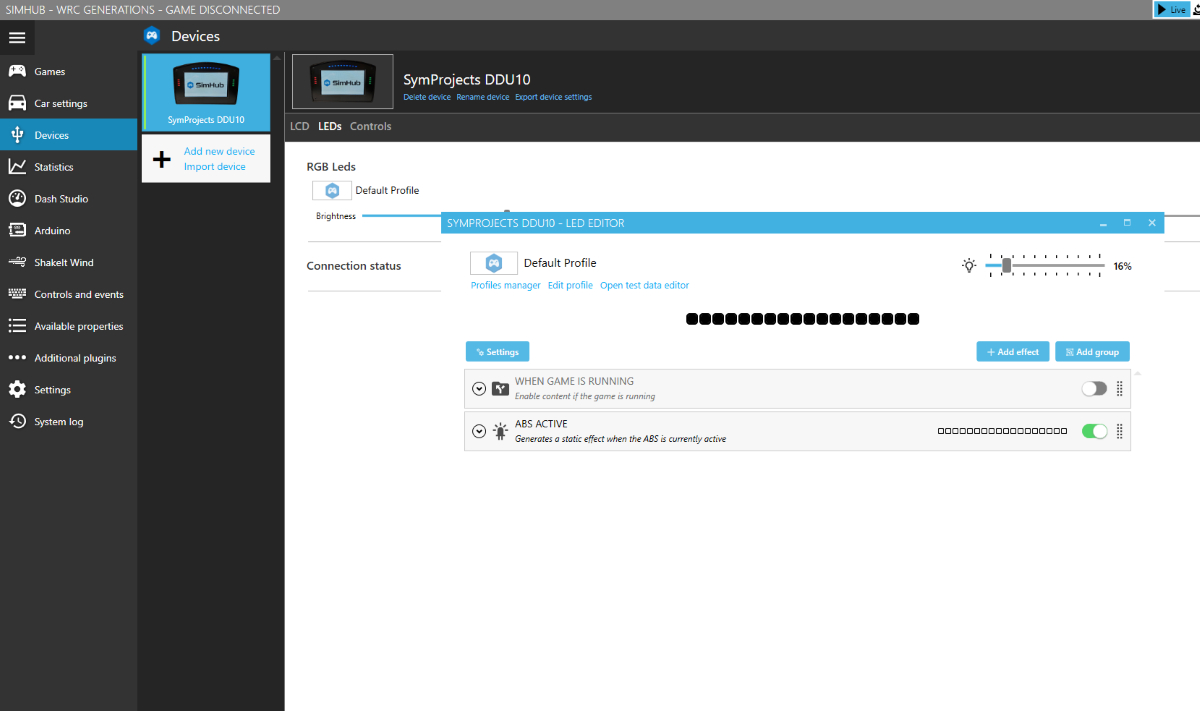Disable the ABS Active effect toggle
The image size is (1200, 711).
(x=1094, y=431)
